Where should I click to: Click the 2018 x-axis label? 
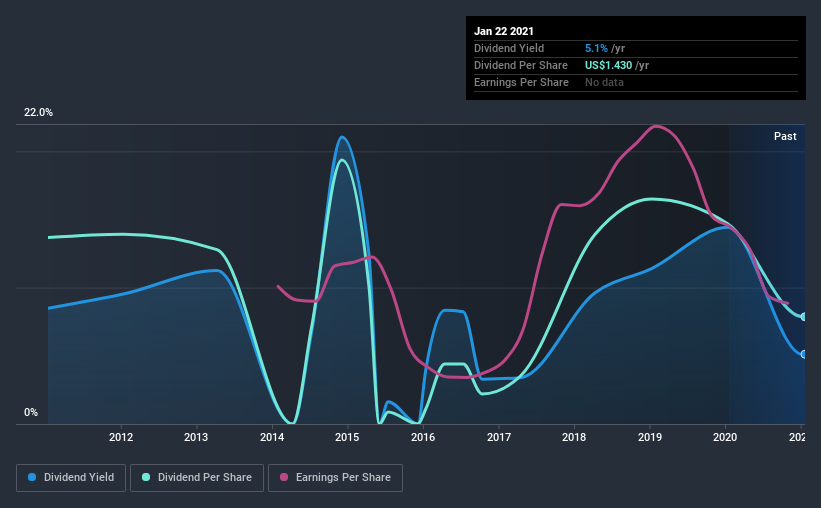point(574,437)
